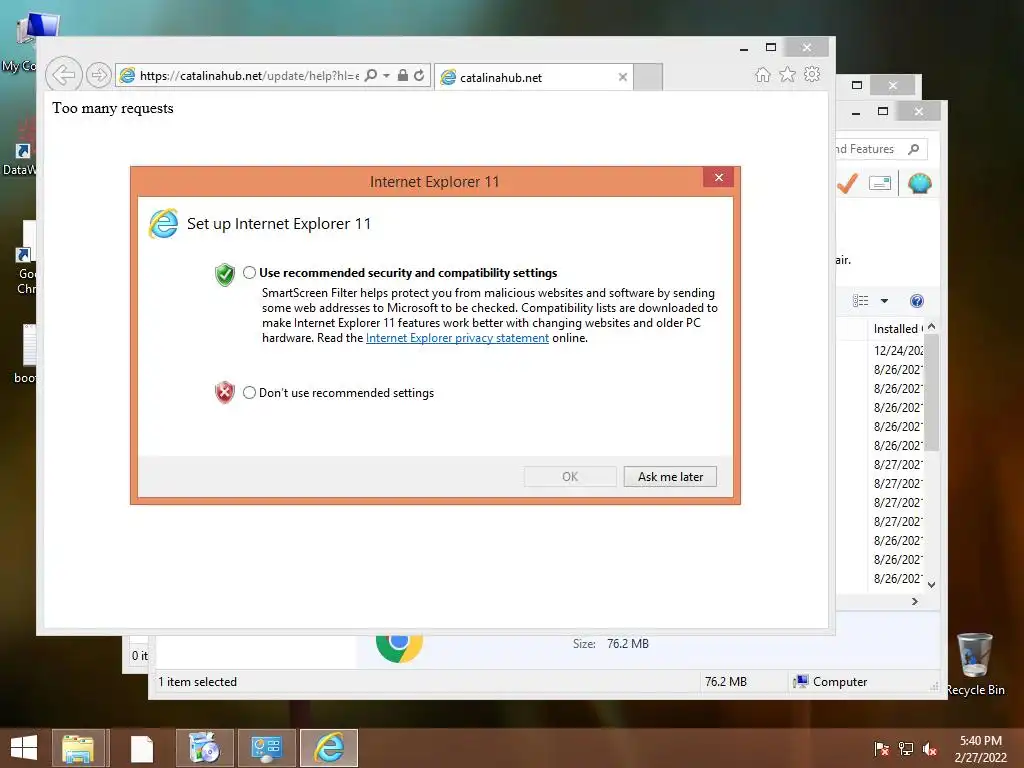Click the Control Panel taskbar icon
The image size is (1024, 768).
(266, 748)
